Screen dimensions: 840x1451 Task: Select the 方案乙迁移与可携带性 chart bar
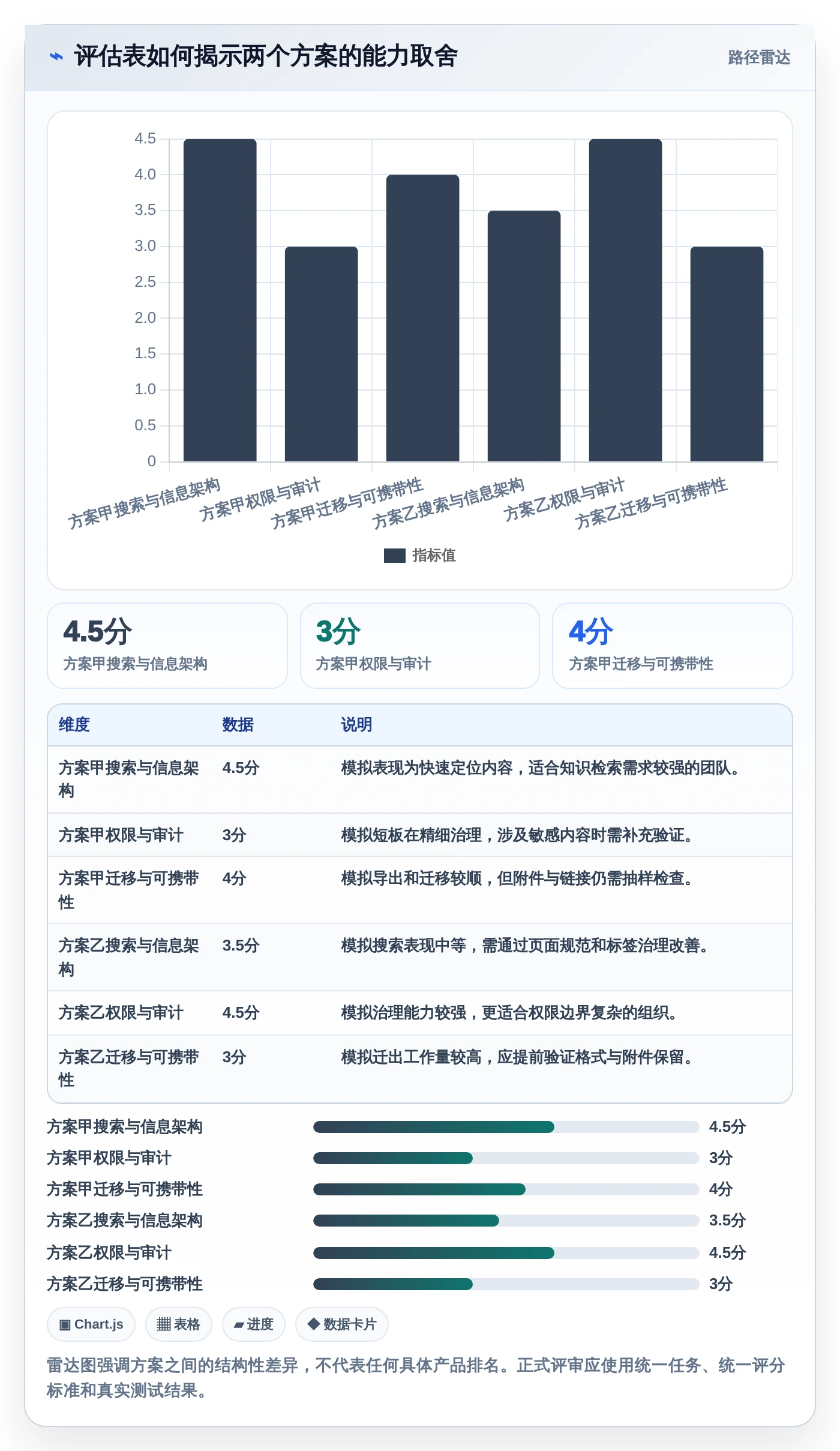(727, 354)
